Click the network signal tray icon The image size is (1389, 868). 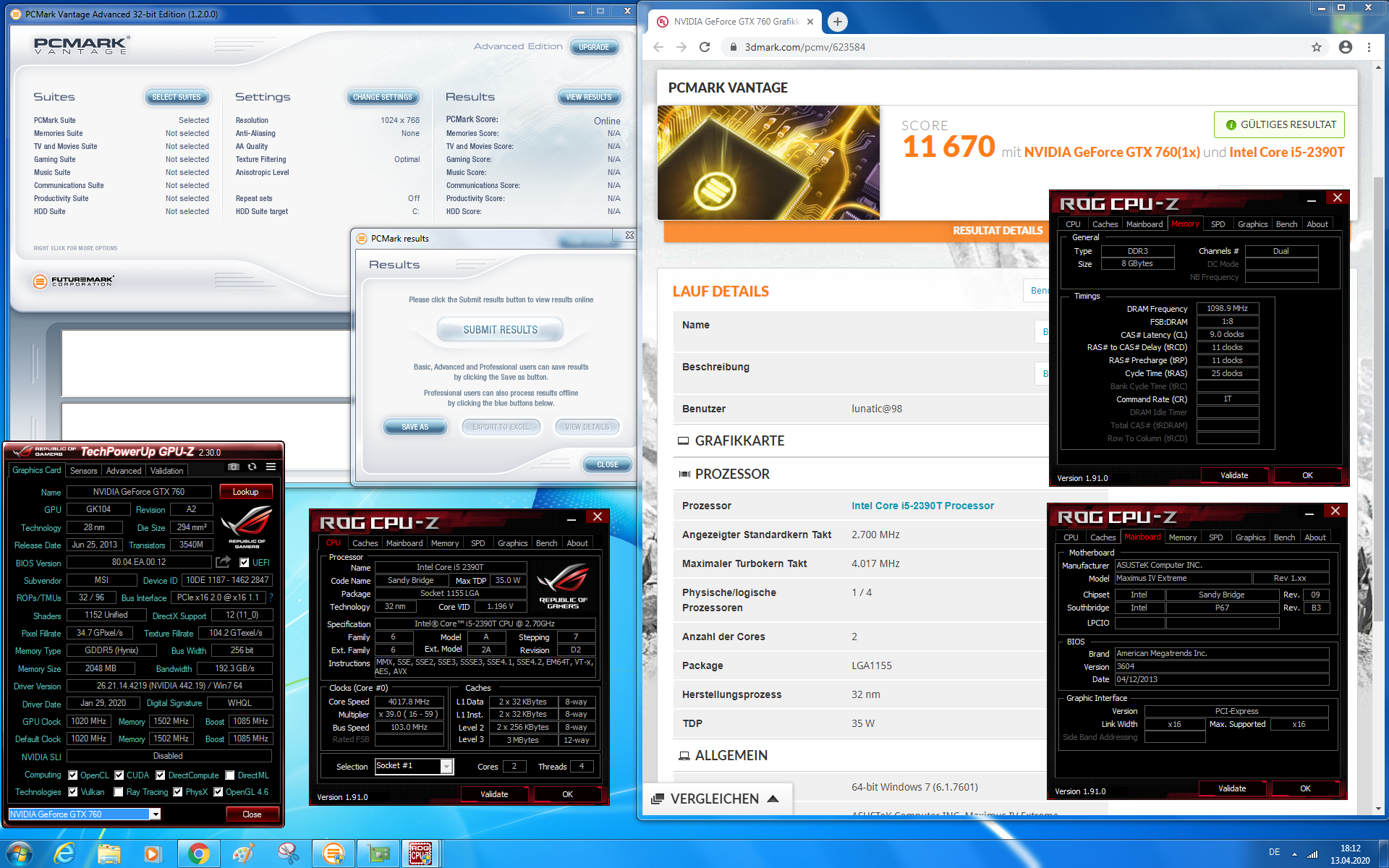click(x=1312, y=854)
